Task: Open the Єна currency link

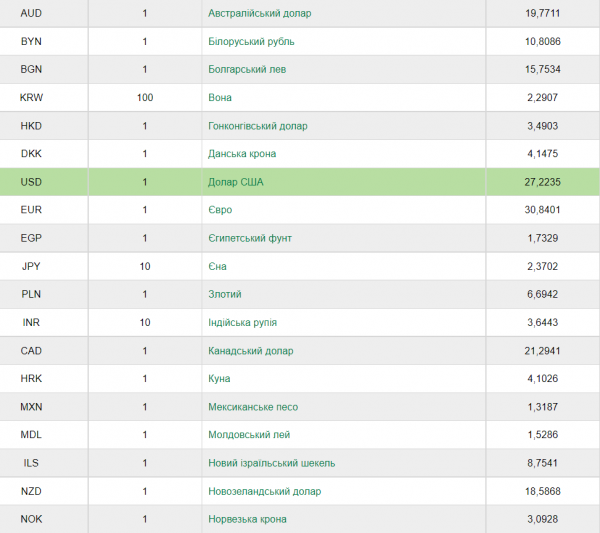Action: (x=217, y=266)
